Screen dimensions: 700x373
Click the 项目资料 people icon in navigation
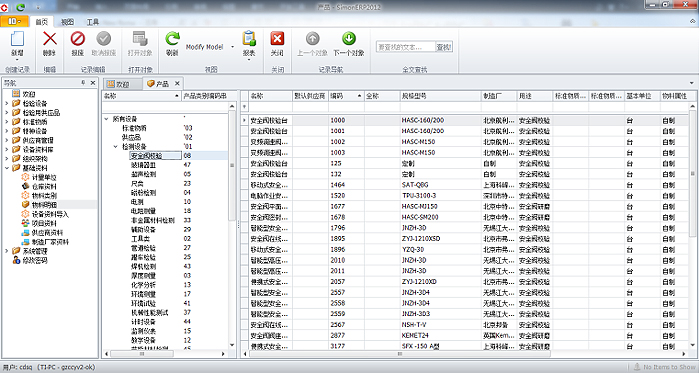(x=25, y=223)
